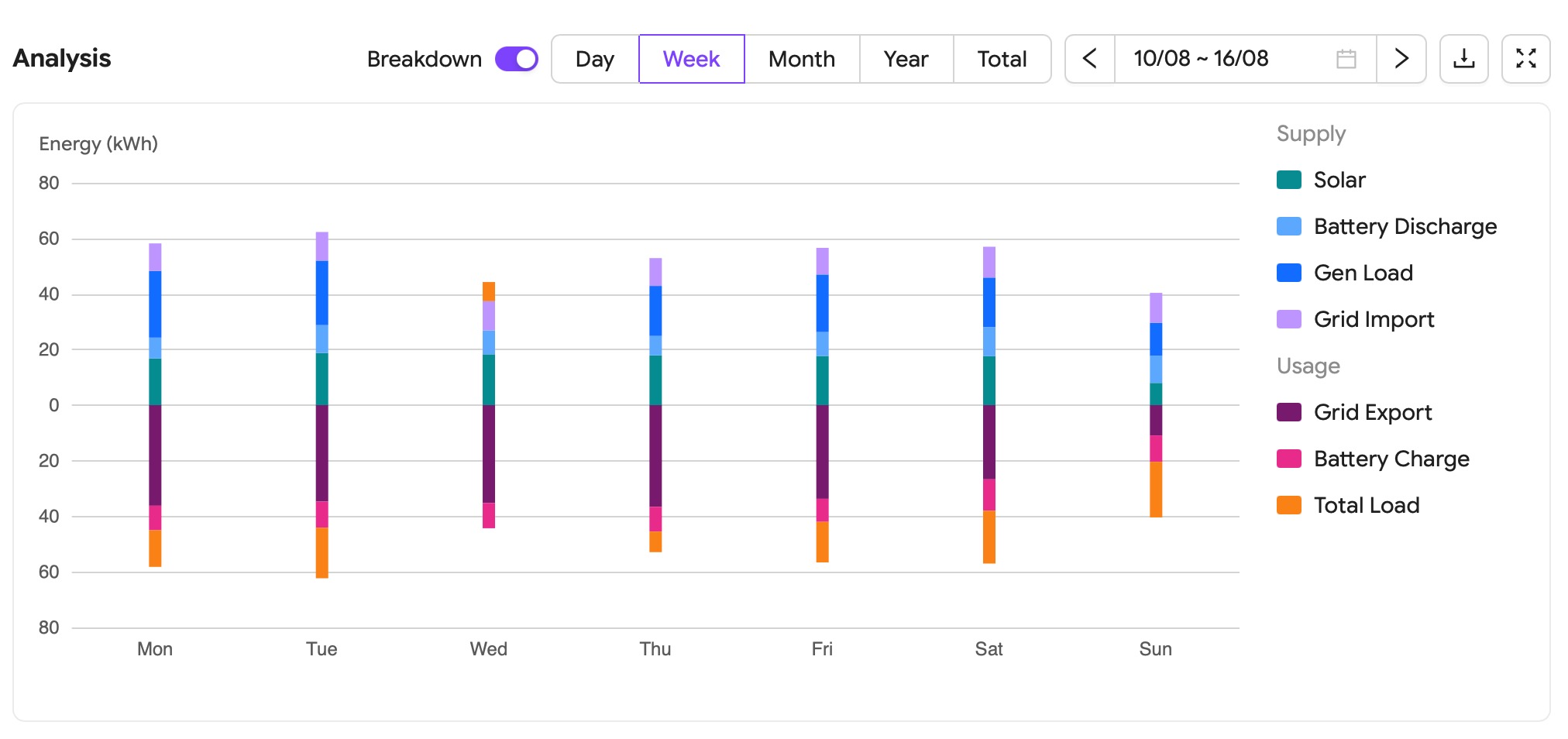1568x739 pixels.
Task: Click Battery Charge pink legend swatch
Action: pyautogui.click(x=1289, y=459)
